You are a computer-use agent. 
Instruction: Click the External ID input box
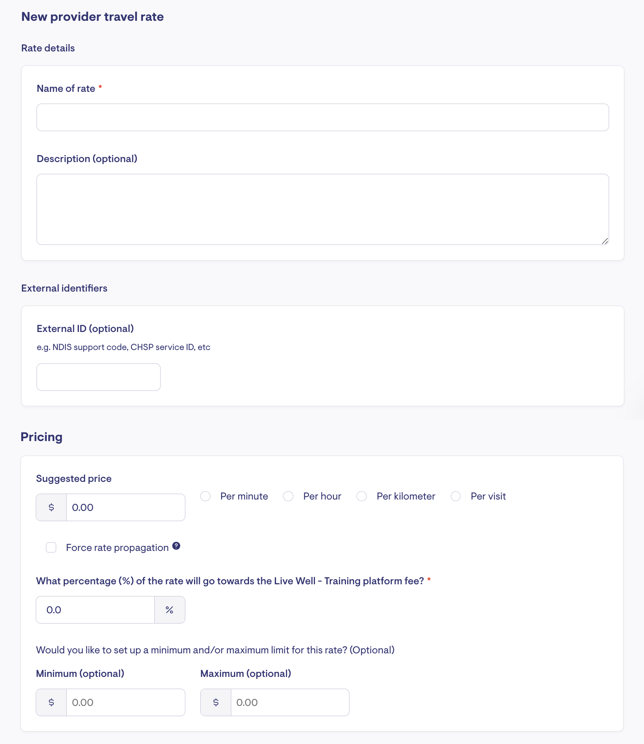point(99,377)
